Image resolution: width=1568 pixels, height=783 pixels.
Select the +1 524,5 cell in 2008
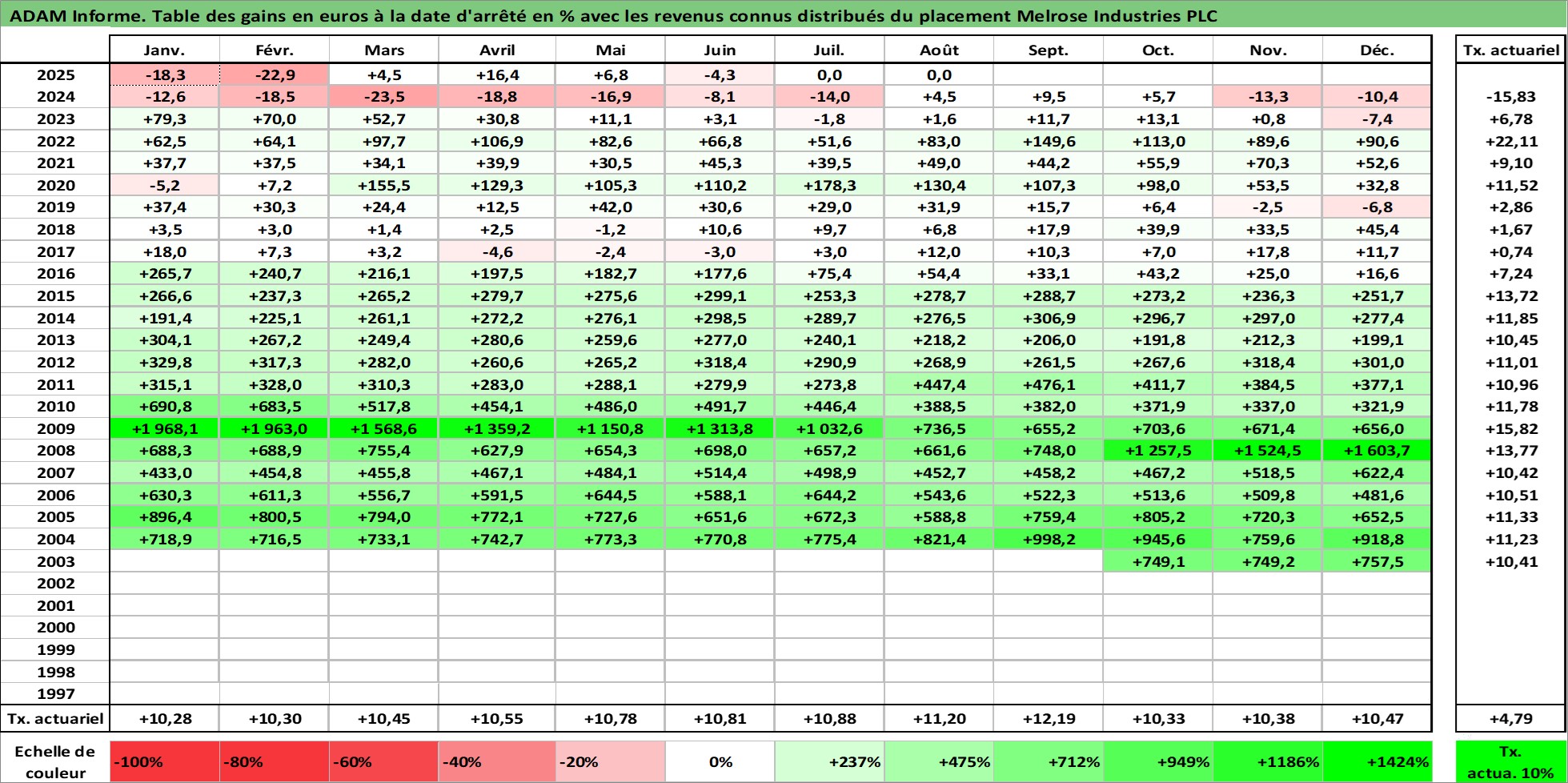click(1268, 451)
